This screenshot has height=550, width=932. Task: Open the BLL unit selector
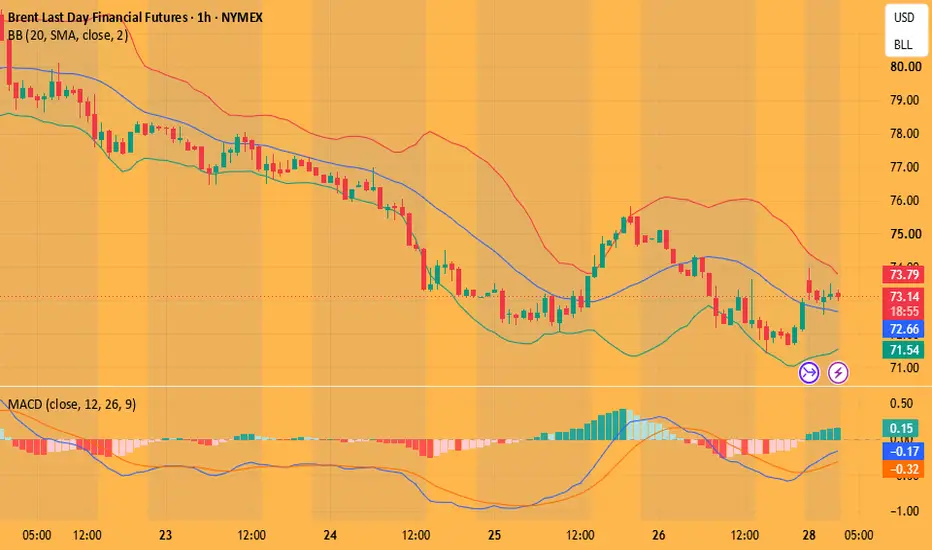click(x=904, y=45)
